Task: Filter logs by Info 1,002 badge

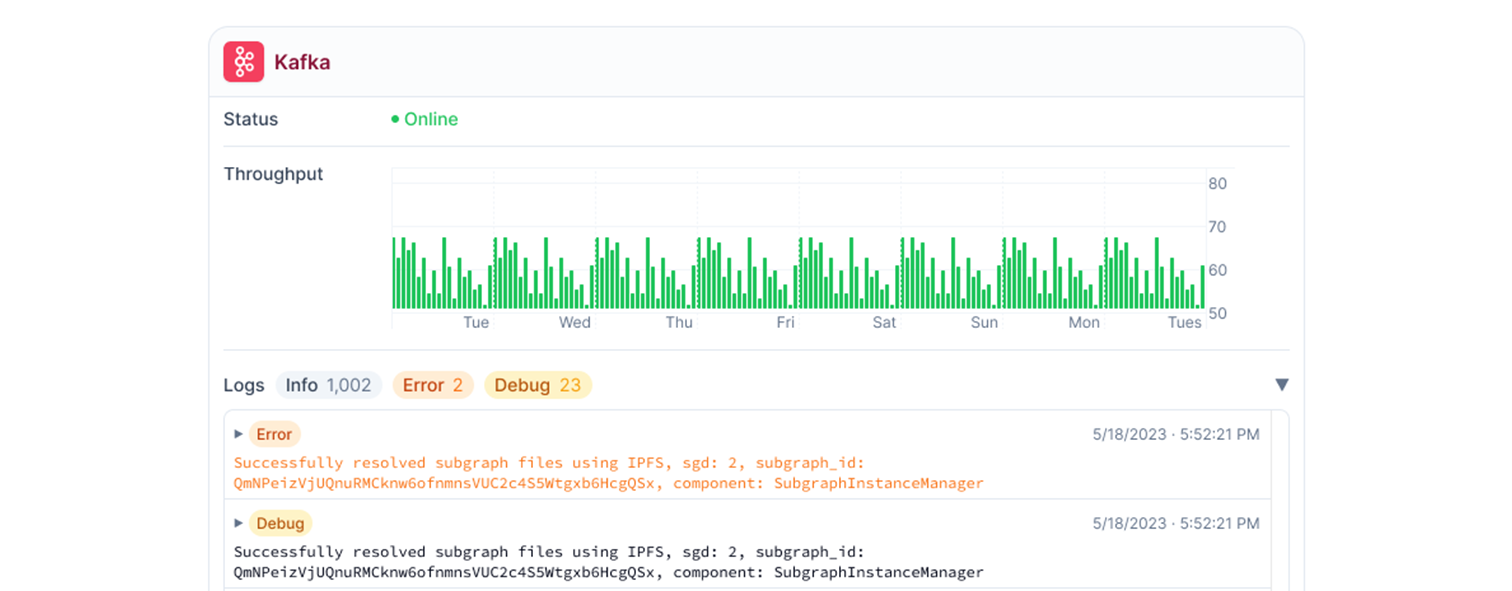Action: pyautogui.click(x=328, y=385)
